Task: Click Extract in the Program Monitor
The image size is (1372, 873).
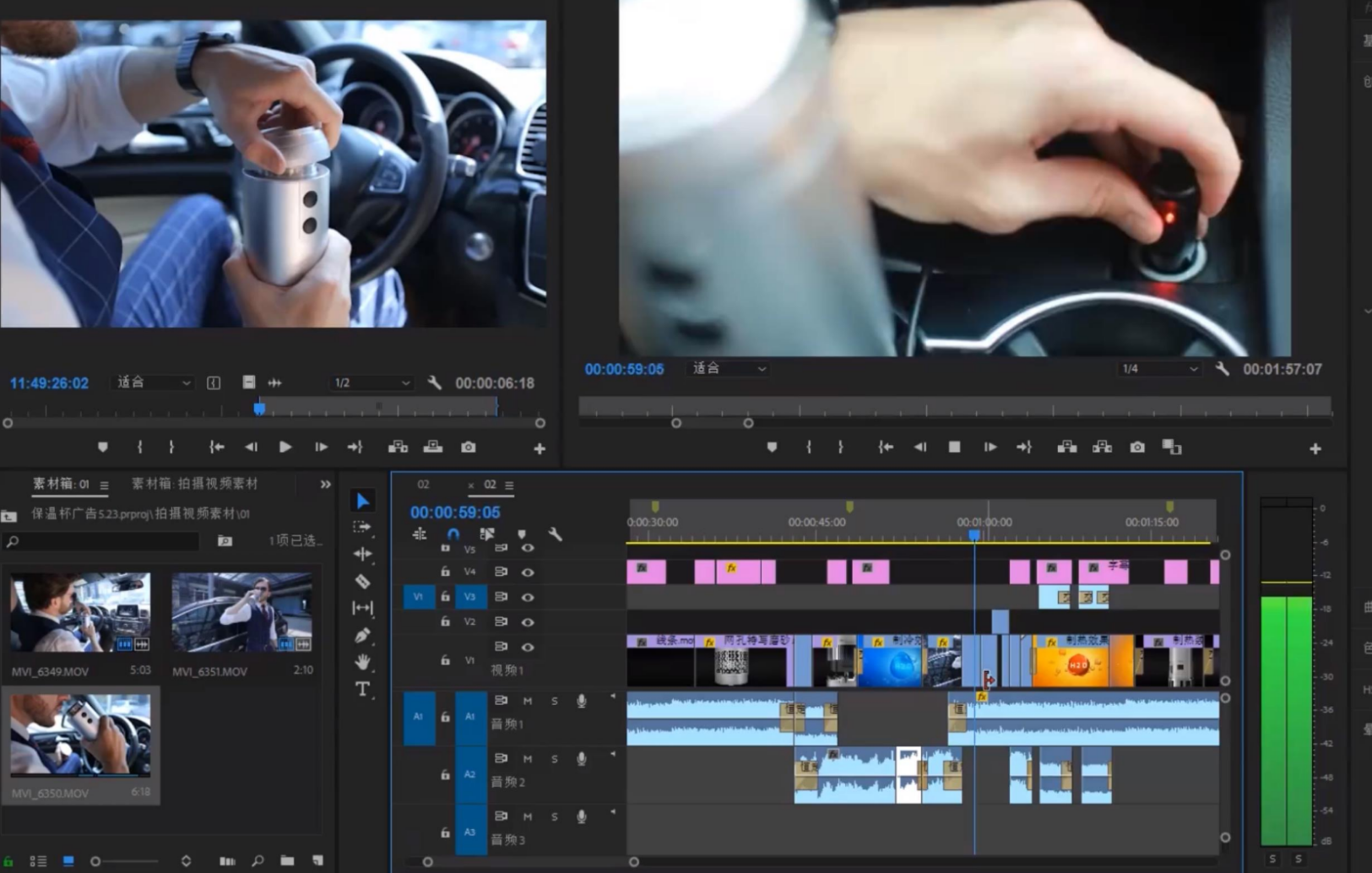Action: pos(1102,447)
